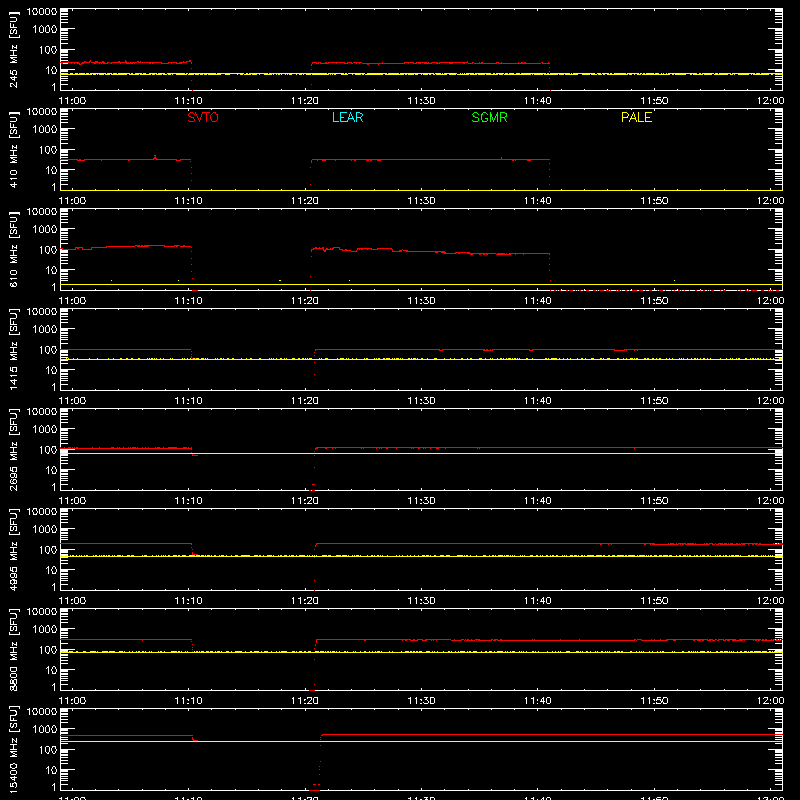Select the 8800 MHz [SFU] axis label
800x800 pixels.
click(x=14, y=649)
